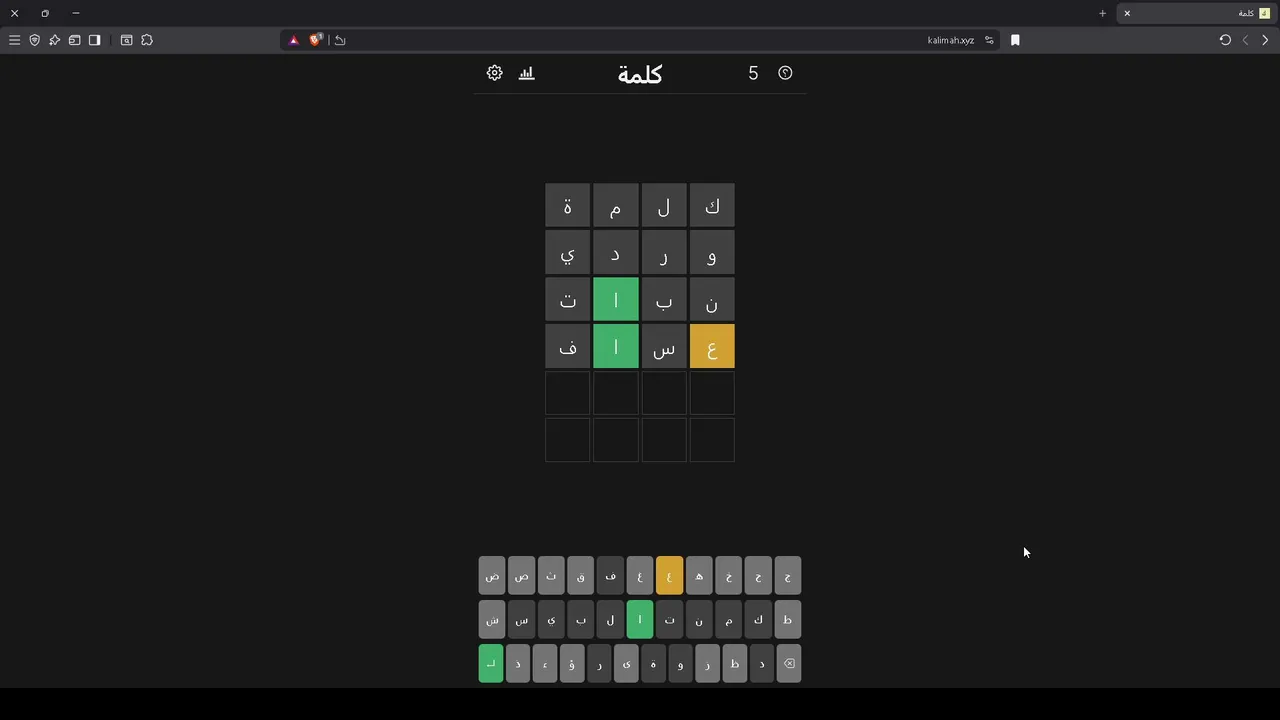Tap the غ key on the keyboard
Screen dimensions: 1280x720
click(640, 576)
